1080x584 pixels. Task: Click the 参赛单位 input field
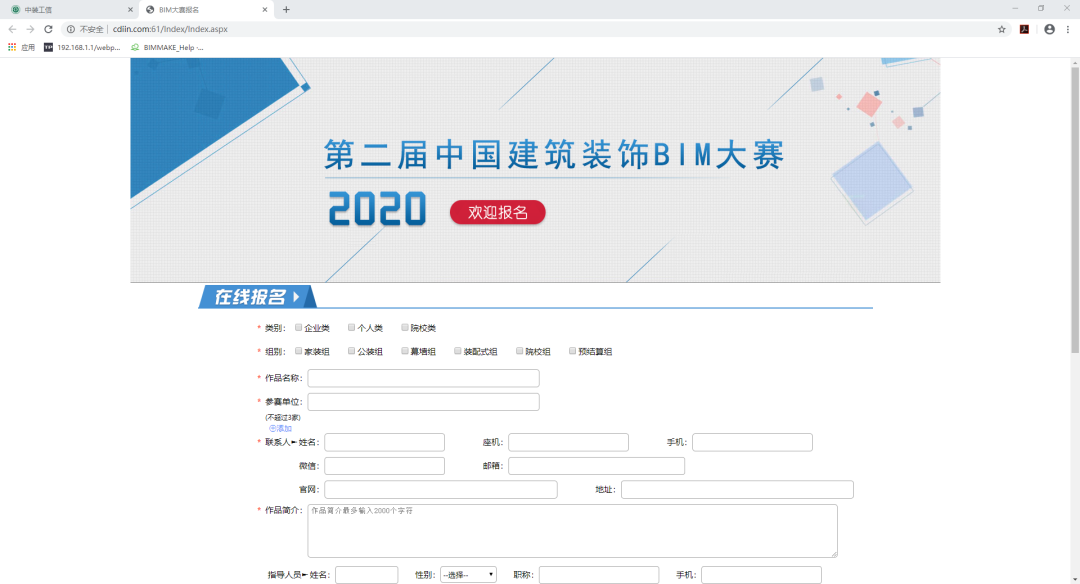point(424,402)
